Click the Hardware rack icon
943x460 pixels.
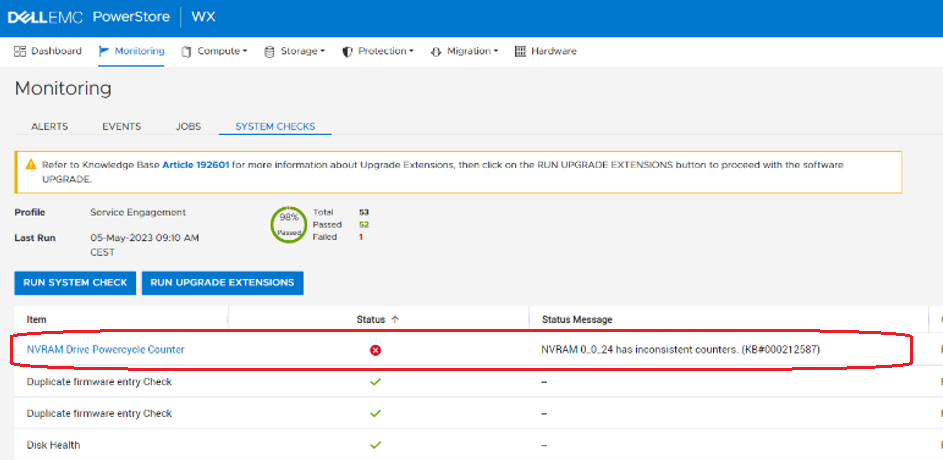click(520, 51)
